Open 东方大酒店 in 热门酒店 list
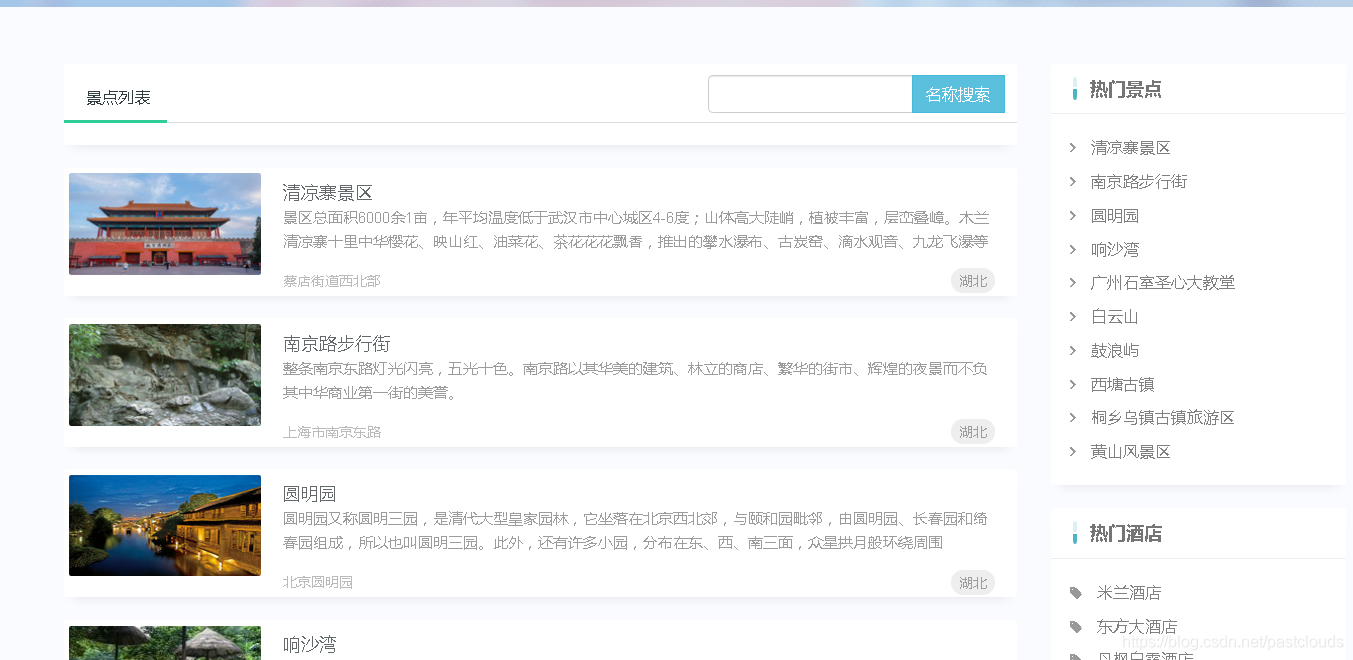 (x=1137, y=627)
